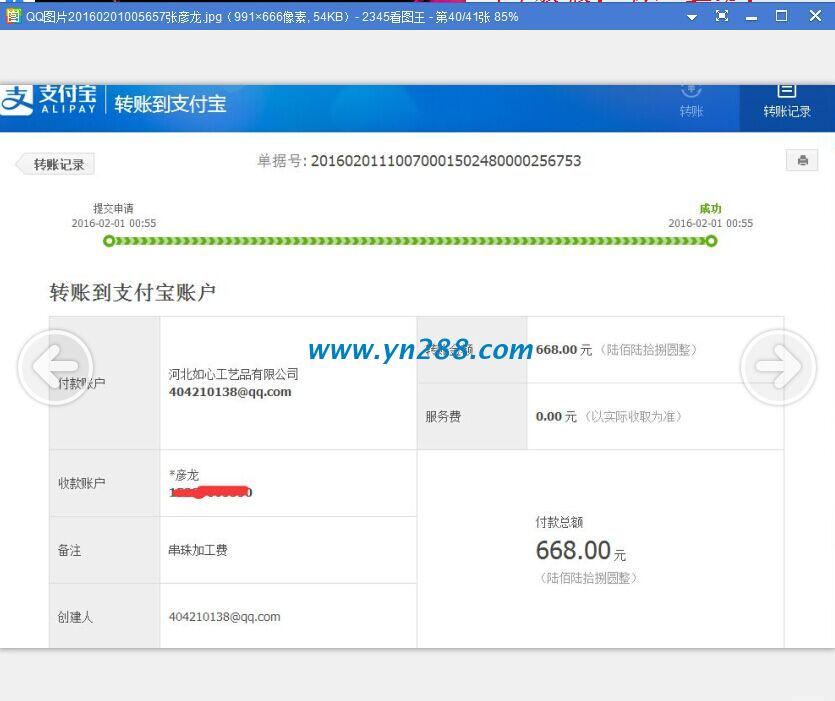Image resolution: width=835 pixels, height=701 pixels.
Task: Click the Alipay logo
Action: click(50, 100)
